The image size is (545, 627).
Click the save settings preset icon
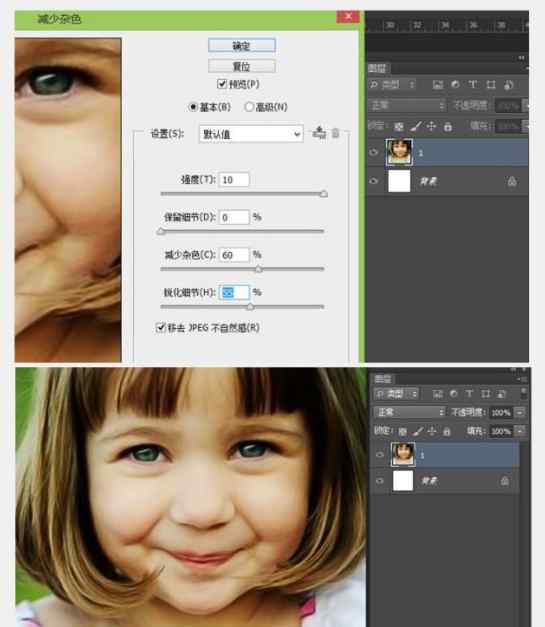click(319, 132)
